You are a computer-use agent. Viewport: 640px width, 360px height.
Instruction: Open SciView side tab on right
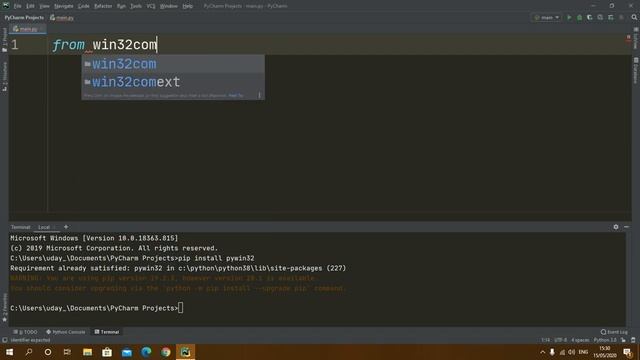coord(636,38)
